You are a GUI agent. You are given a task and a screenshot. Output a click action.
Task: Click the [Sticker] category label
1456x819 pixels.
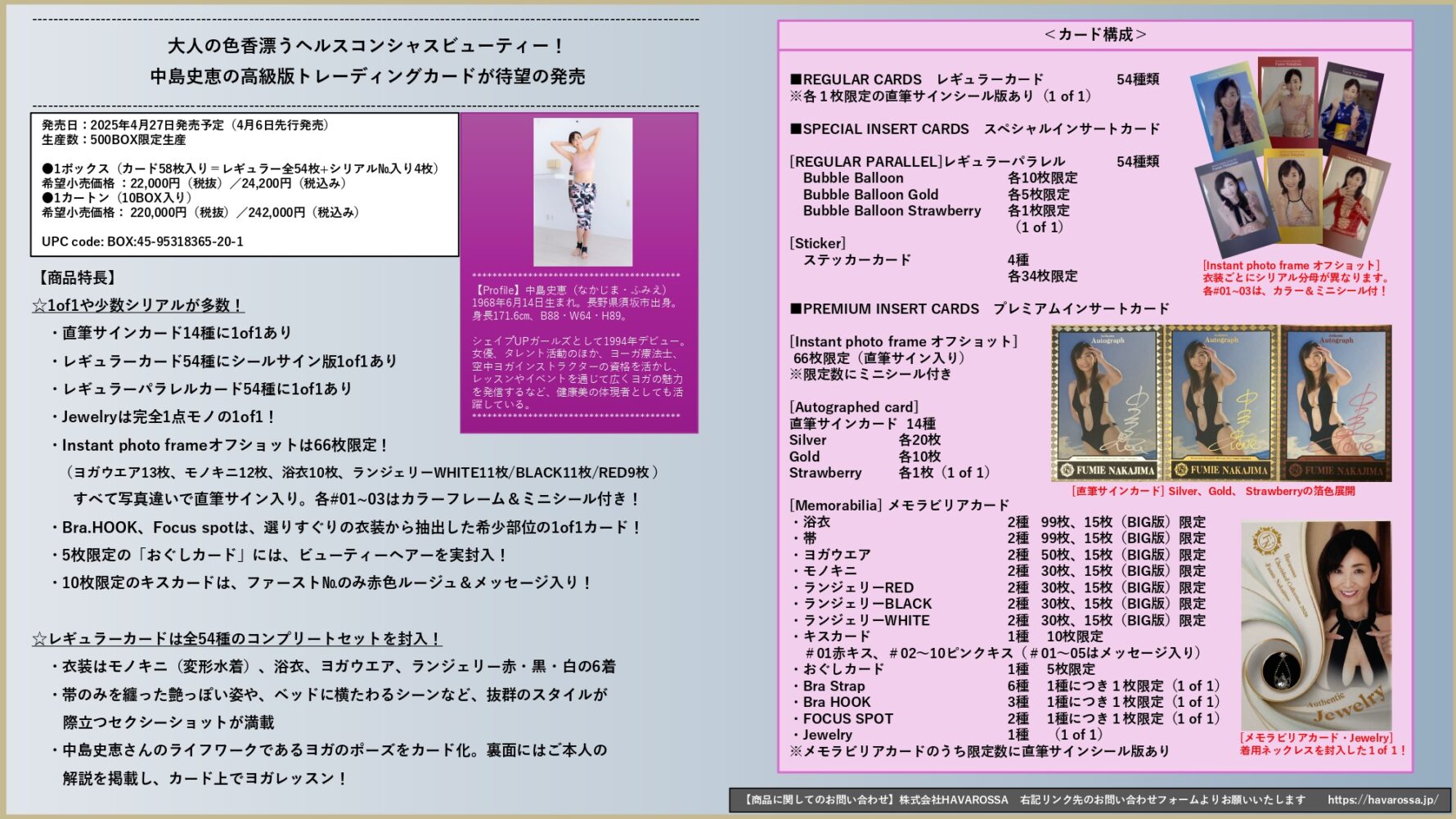click(x=817, y=243)
